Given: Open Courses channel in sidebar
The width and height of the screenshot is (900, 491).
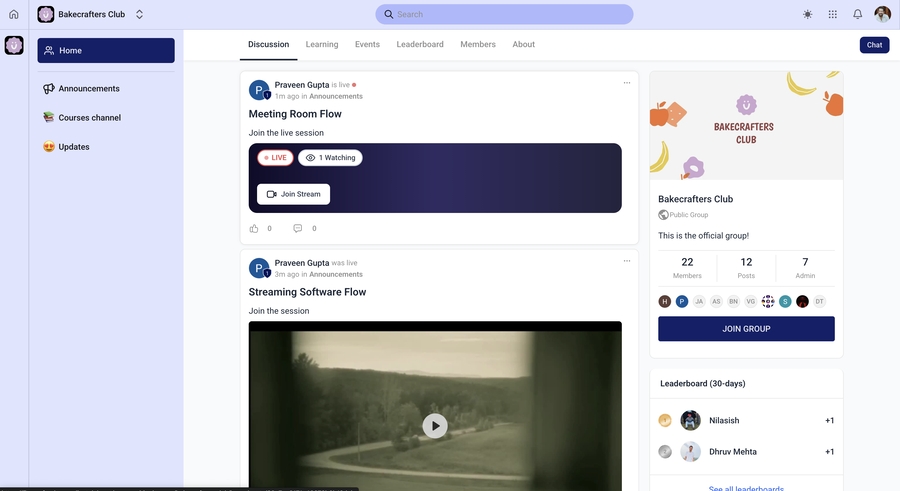Looking at the screenshot, I should pos(89,118).
